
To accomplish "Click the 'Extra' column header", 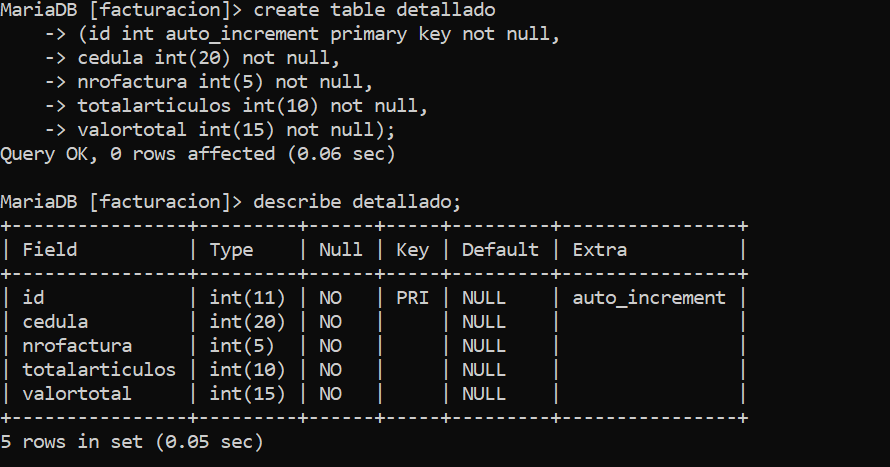I will coord(600,250).
